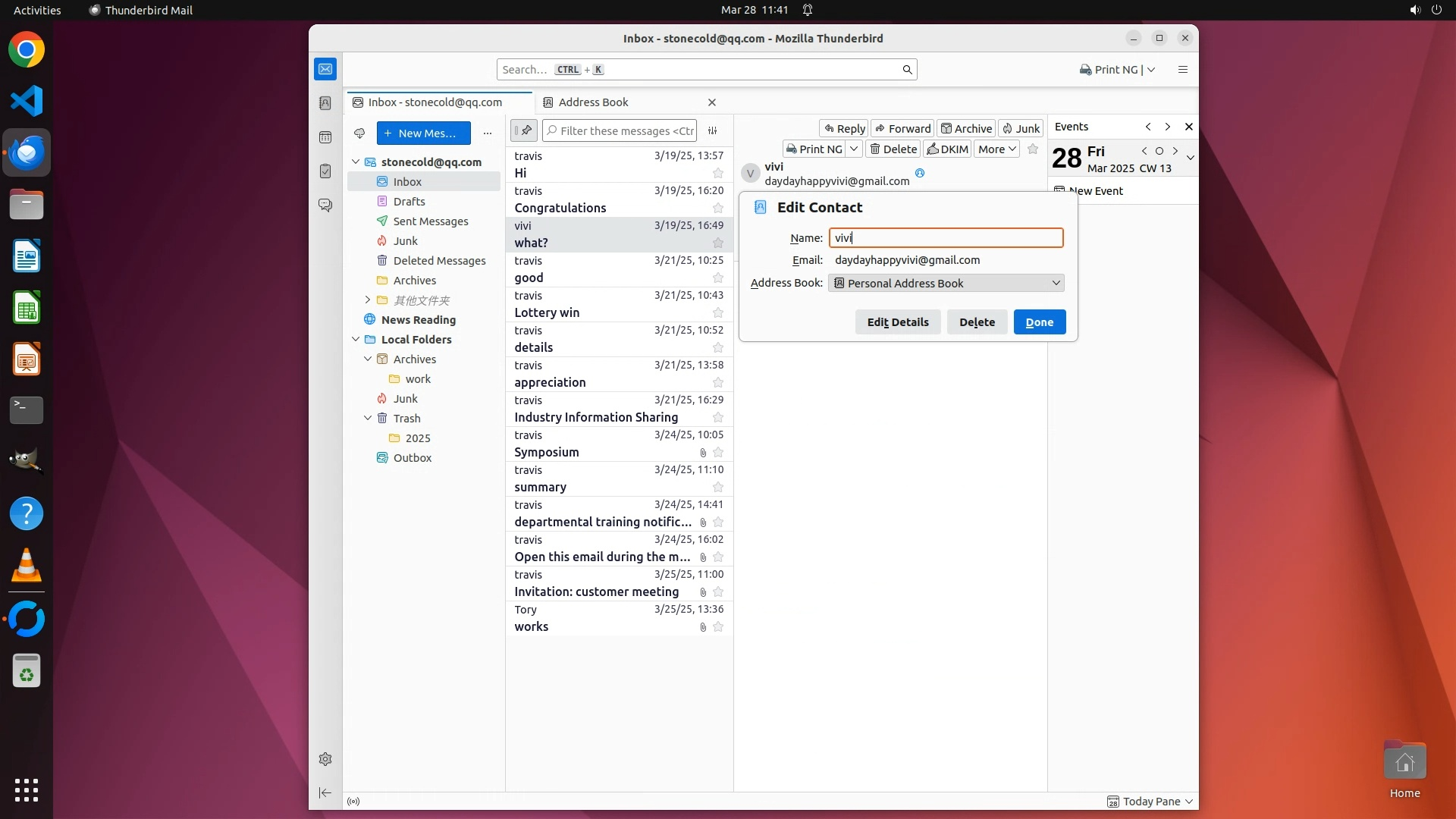The image size is (1456, 819).
Task: Open message list display options icon
Action: click(713, 130)
